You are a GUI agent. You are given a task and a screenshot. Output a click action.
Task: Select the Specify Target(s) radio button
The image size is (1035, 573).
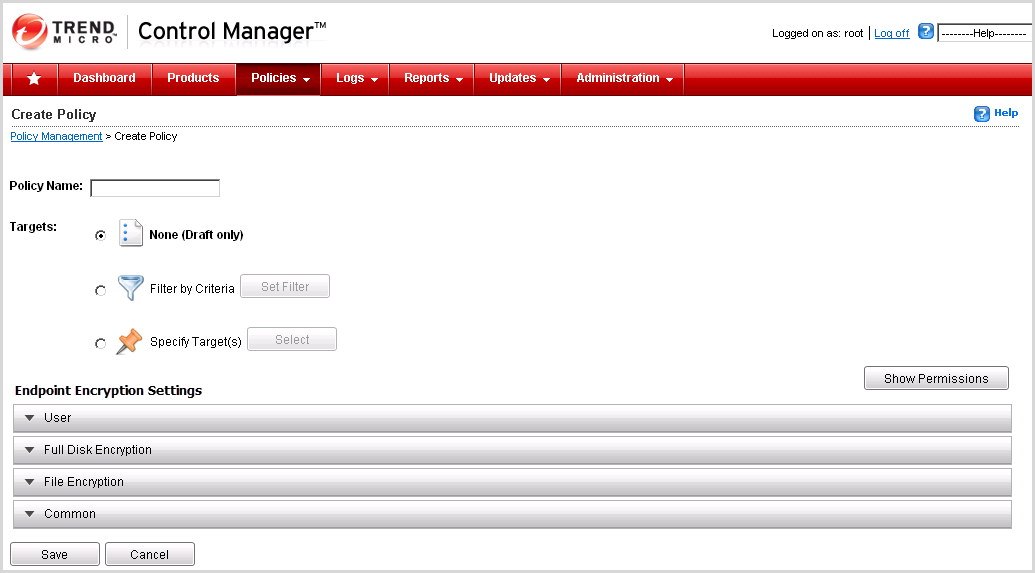click(x=100, y=344)
